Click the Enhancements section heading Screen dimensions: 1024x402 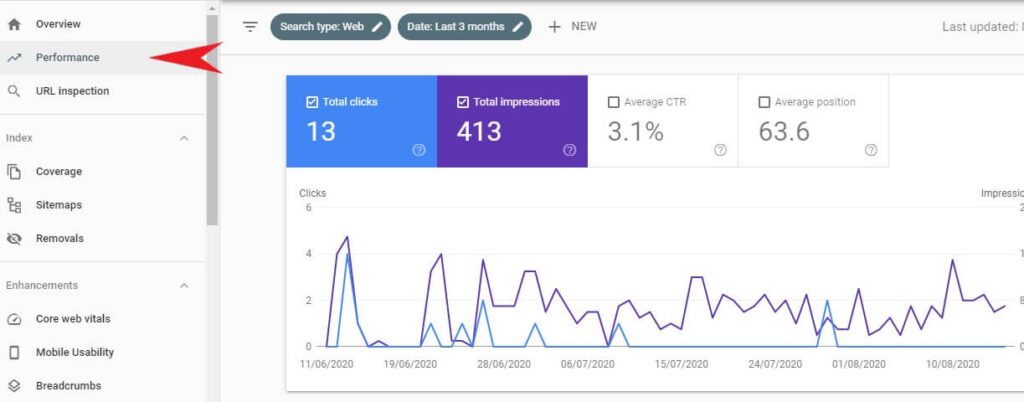point(42,286)
